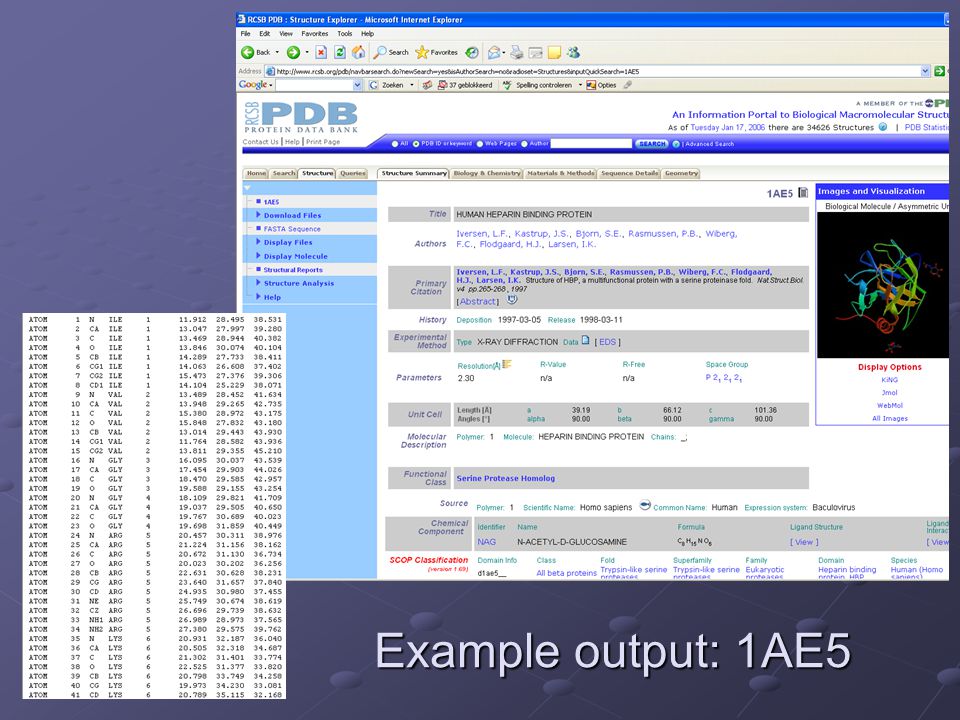Open the Queries tab
Screen dimensions: 960x720
(353, 173)
